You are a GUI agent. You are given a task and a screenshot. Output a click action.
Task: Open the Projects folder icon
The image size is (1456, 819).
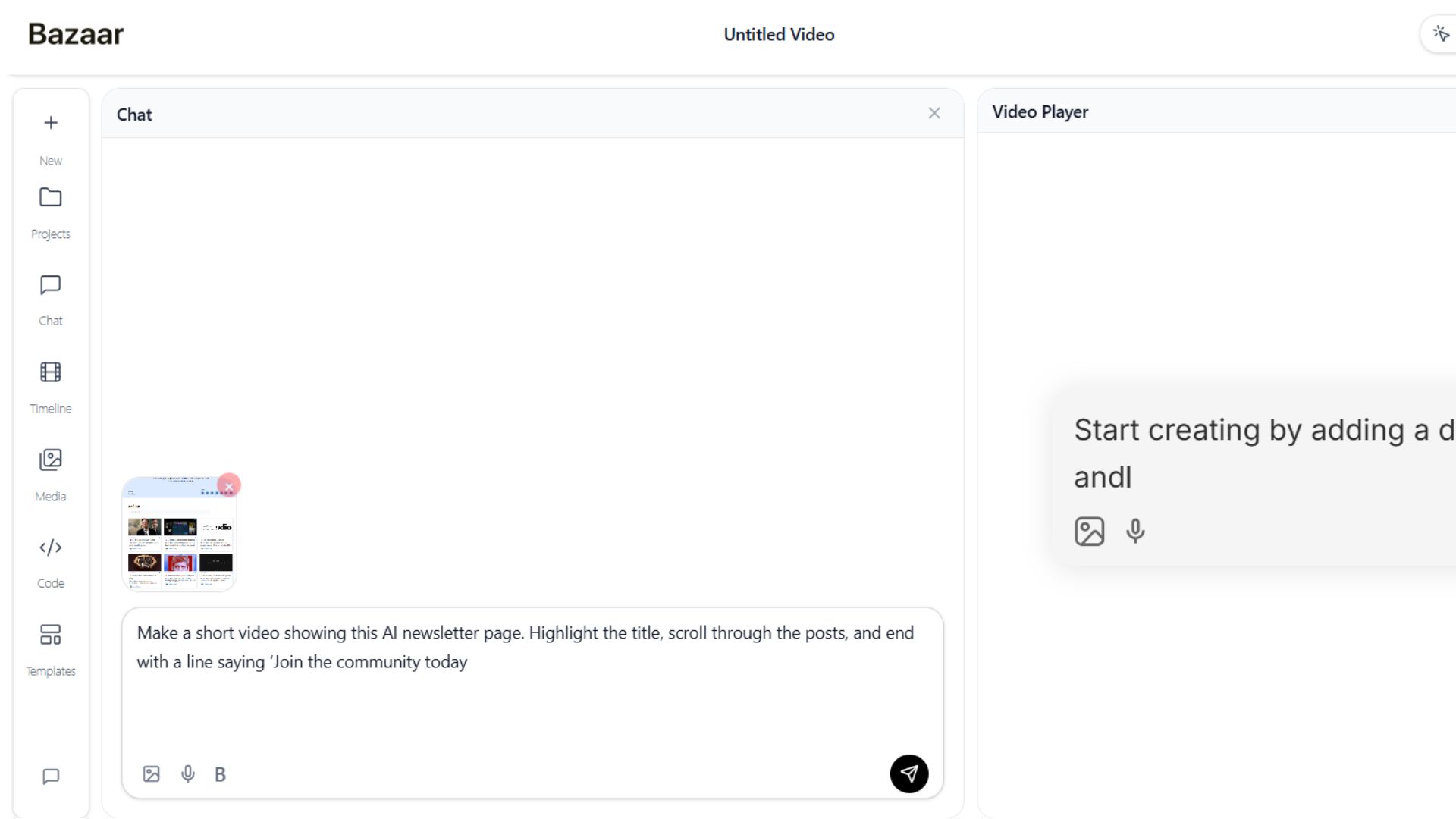(x=51, y=198)
